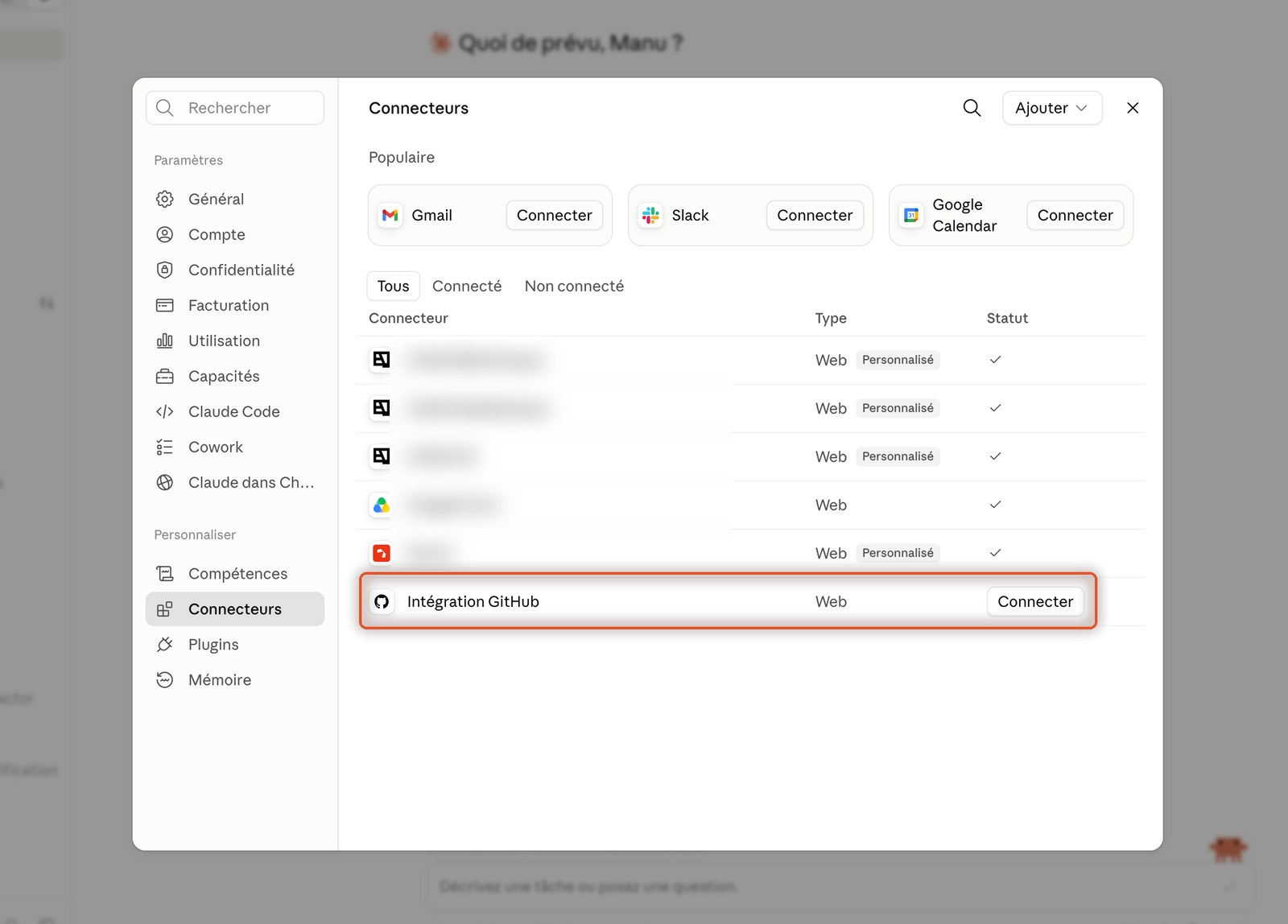Open the Compétences icon
Screen dimensions: 1288x924
point(165,573)
